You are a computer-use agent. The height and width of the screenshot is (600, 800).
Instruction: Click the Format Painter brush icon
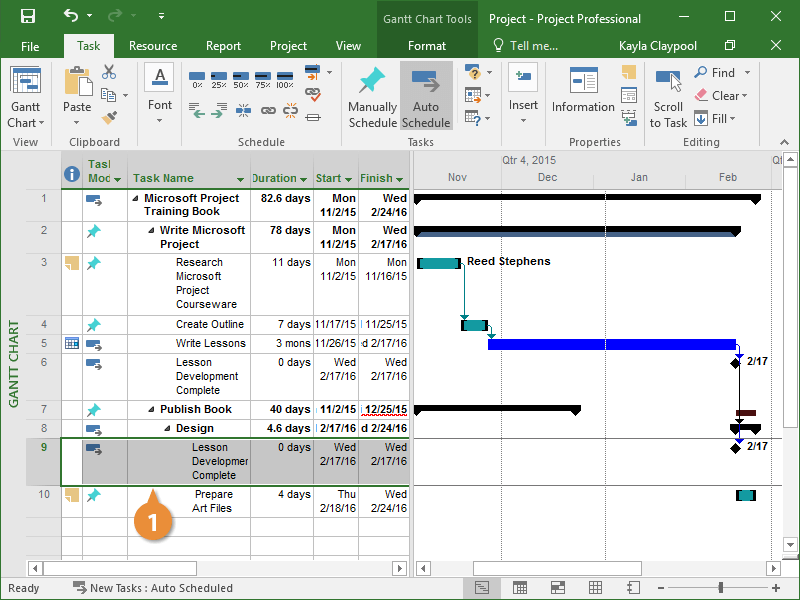click(x=109, y=117)
